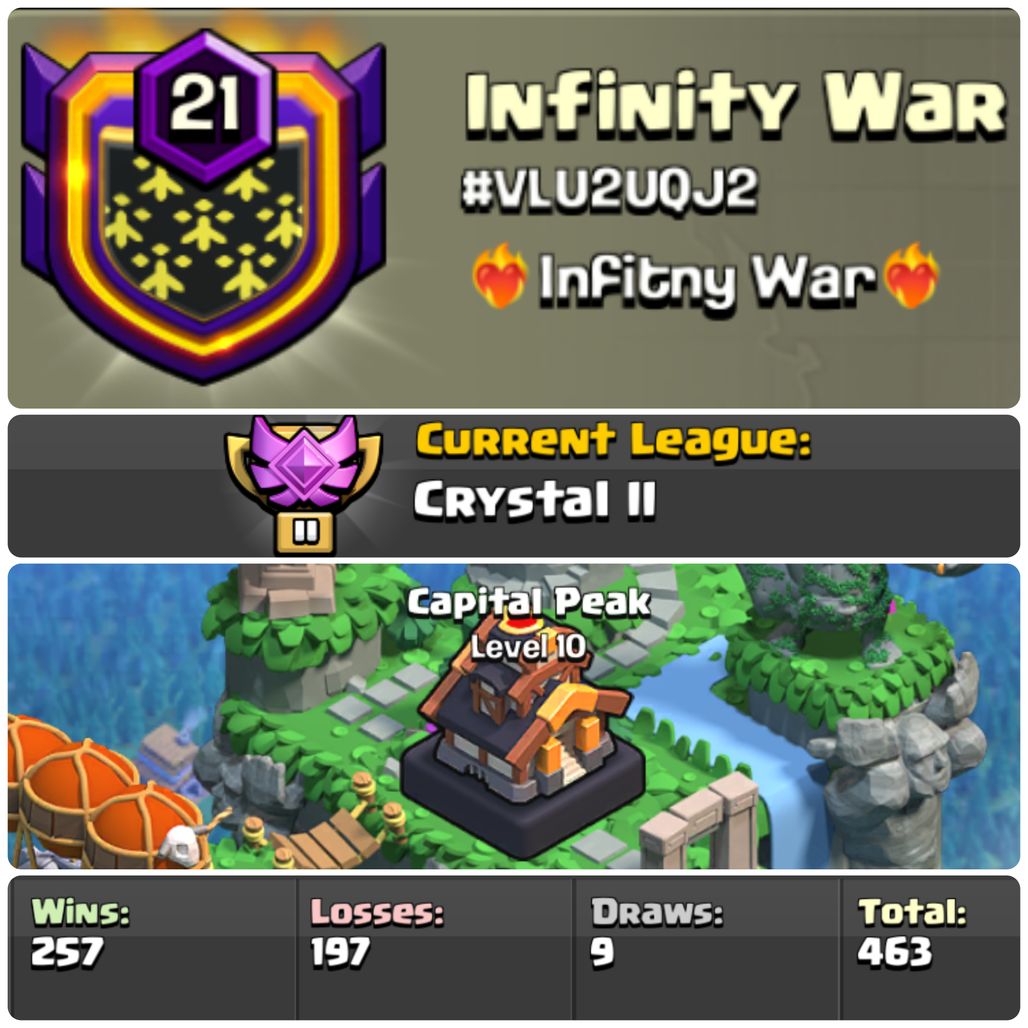Tap the number 21 hexagon level emblem
Image resolution: width=1028 pixels, height=1028 pixels.
(x=205, y=105)
